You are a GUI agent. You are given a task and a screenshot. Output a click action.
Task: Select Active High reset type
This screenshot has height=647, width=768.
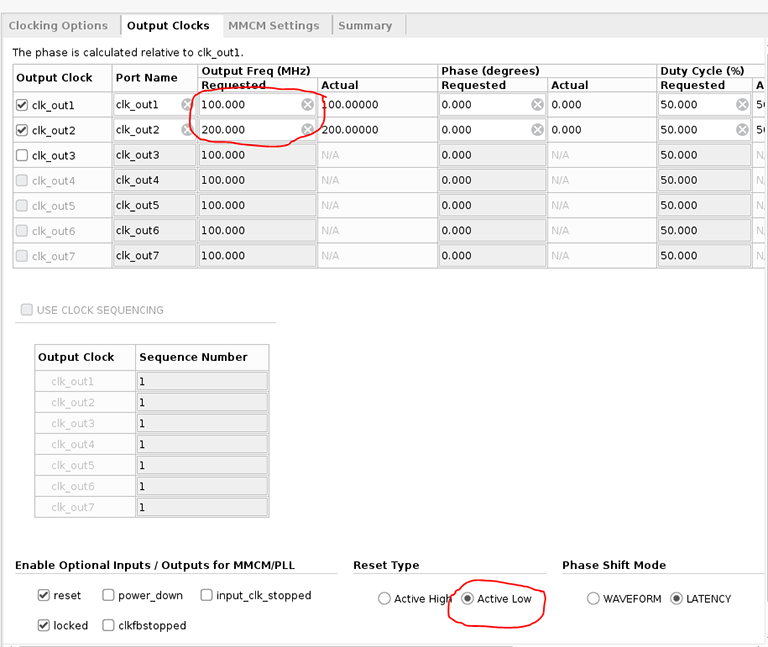(x=384, y=599)
